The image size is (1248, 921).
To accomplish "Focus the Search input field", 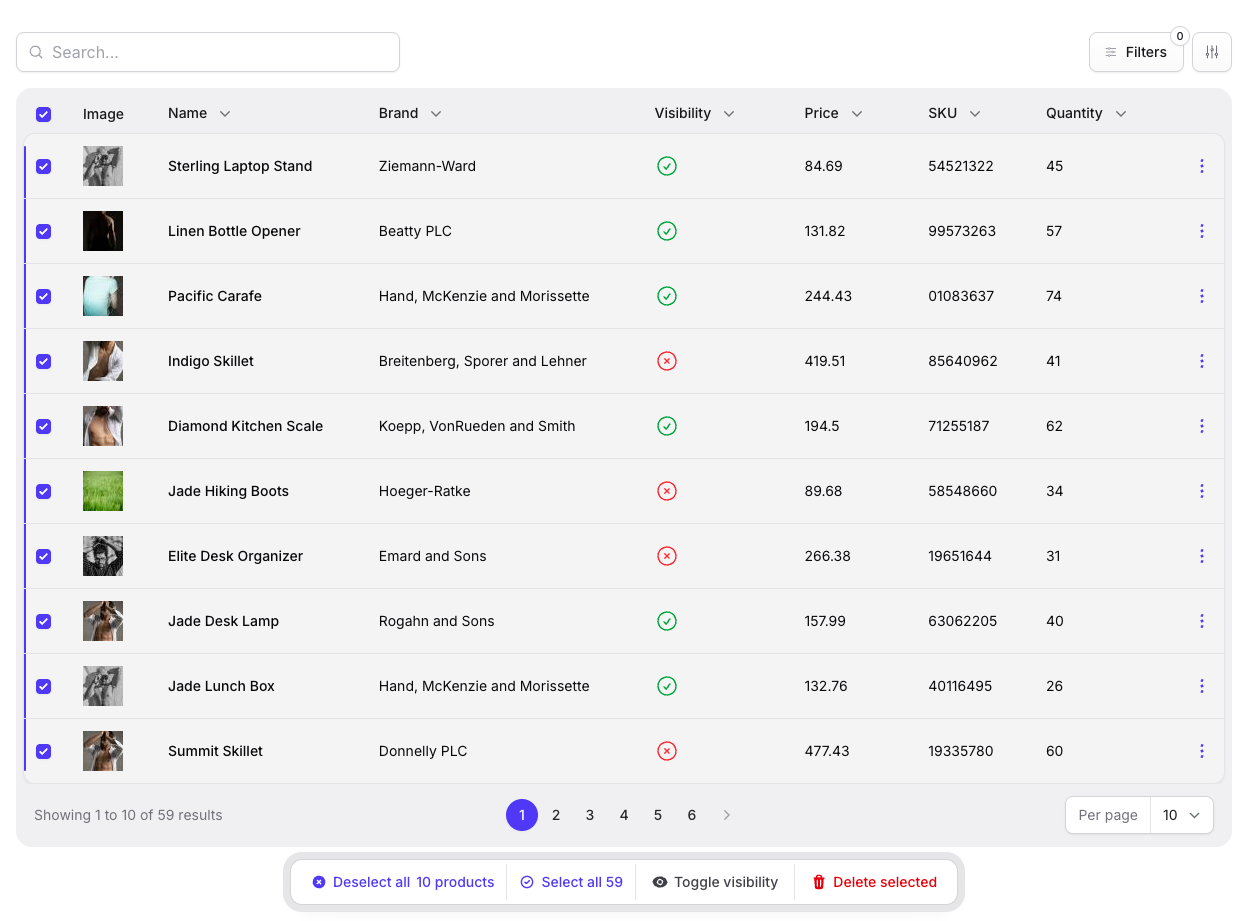I will [x=208, y=52].
